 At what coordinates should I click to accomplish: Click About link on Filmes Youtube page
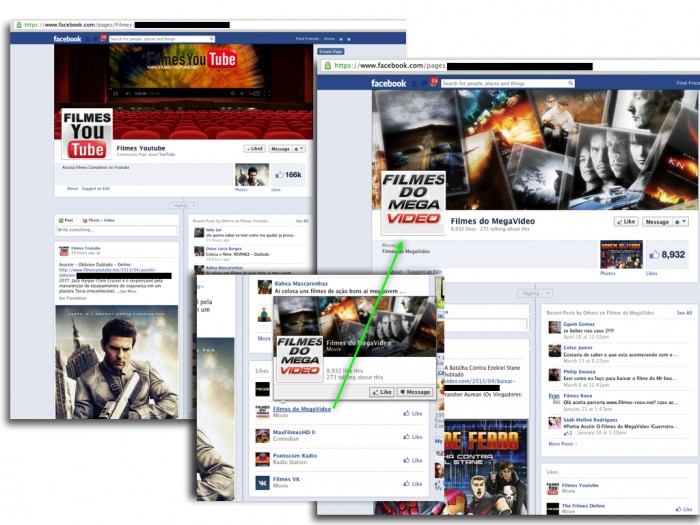click(72, 188)
